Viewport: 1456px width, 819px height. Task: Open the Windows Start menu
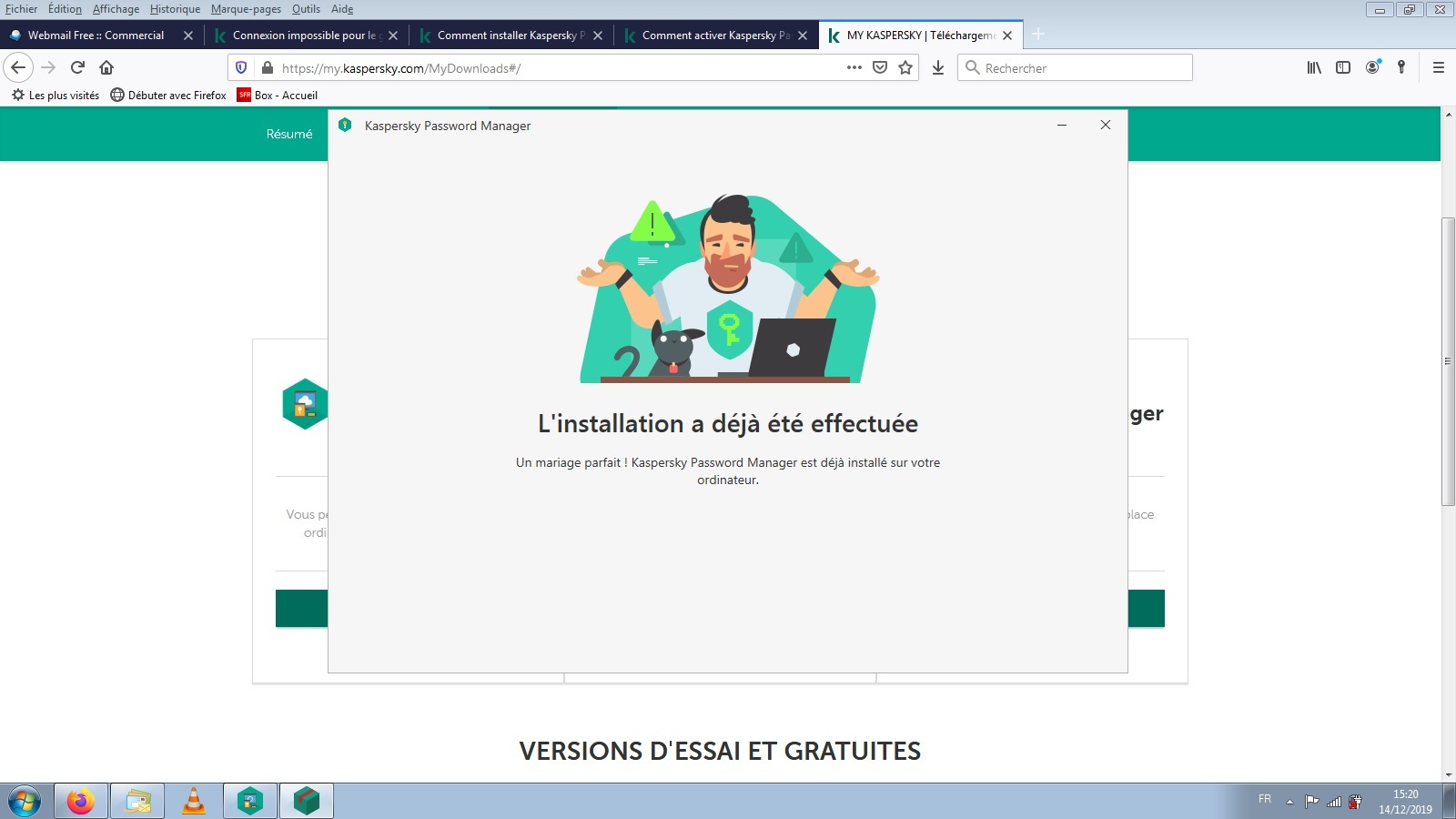coord(25,802)
